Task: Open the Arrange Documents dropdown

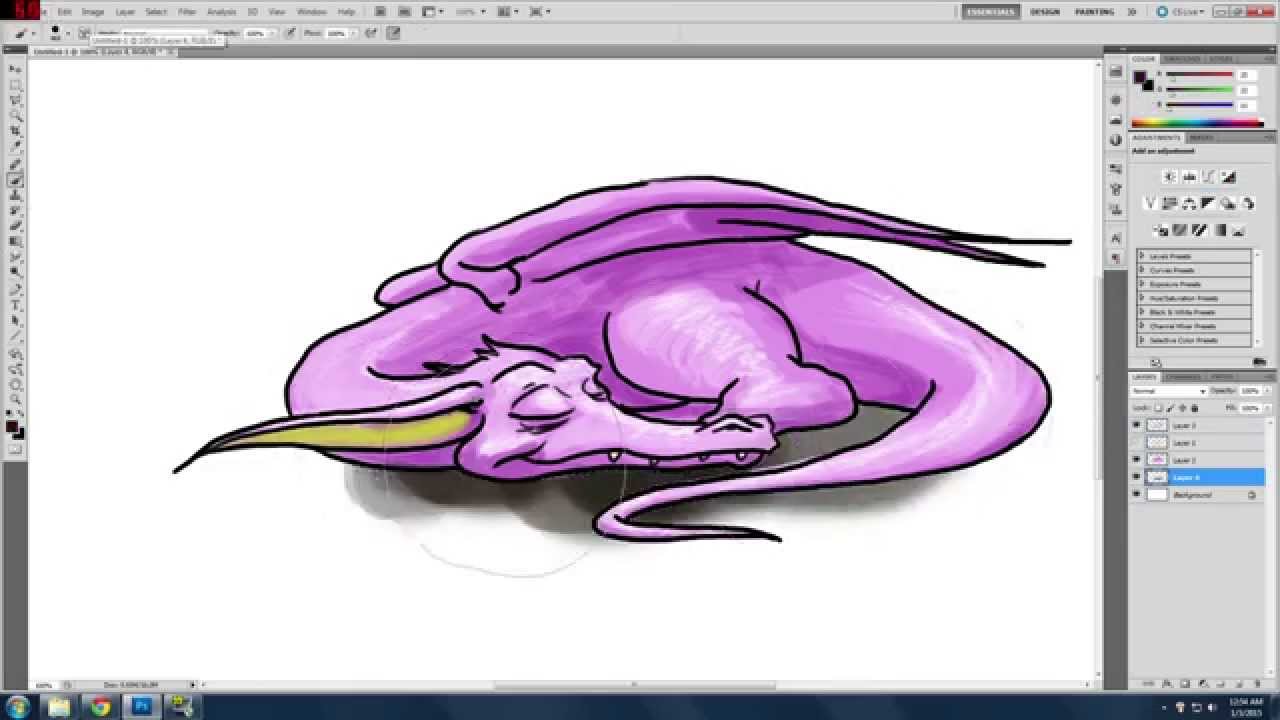Action: [x=507, y=11]
